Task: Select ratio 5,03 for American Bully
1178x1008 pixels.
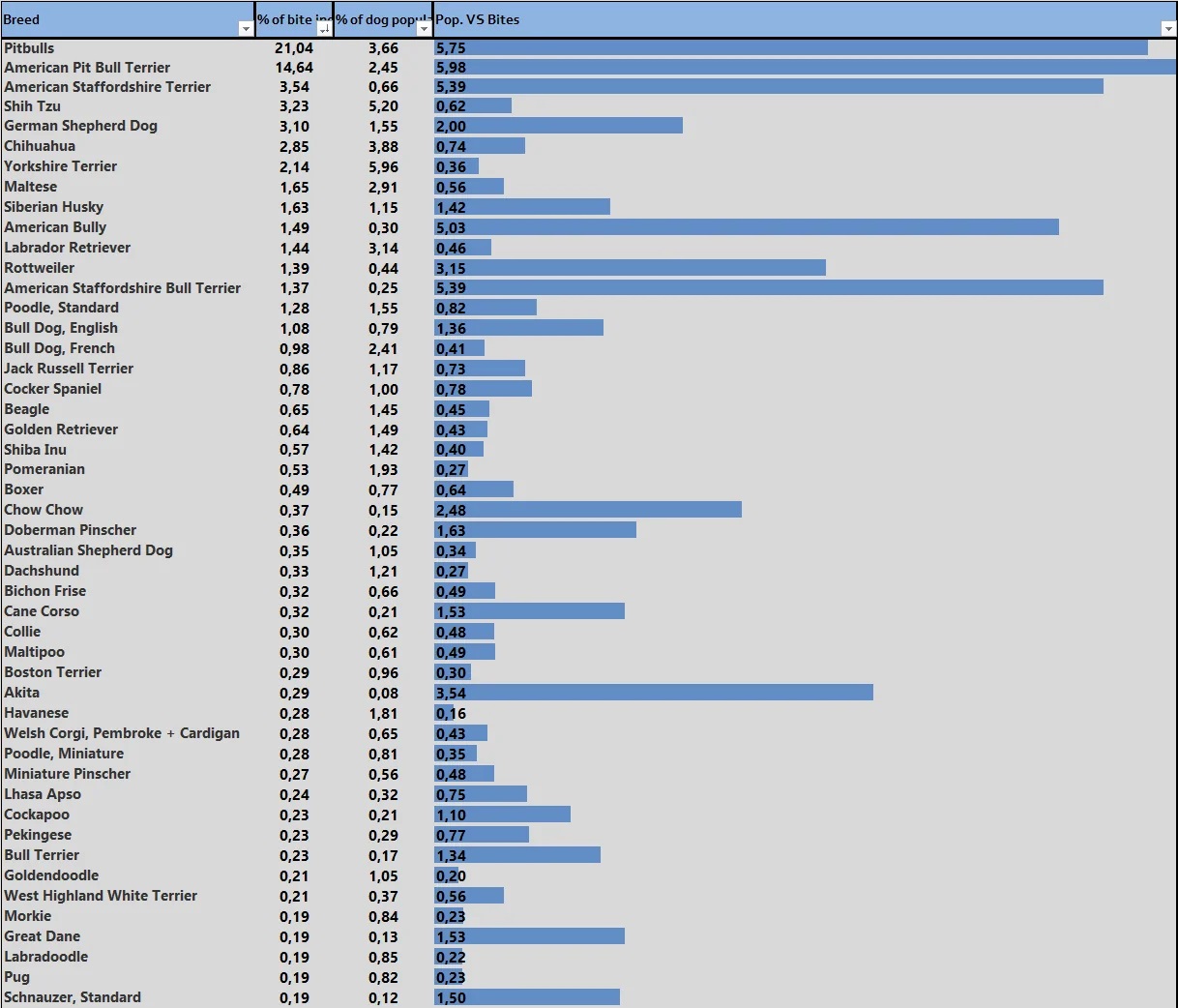Action: click(x=451, y=228)
